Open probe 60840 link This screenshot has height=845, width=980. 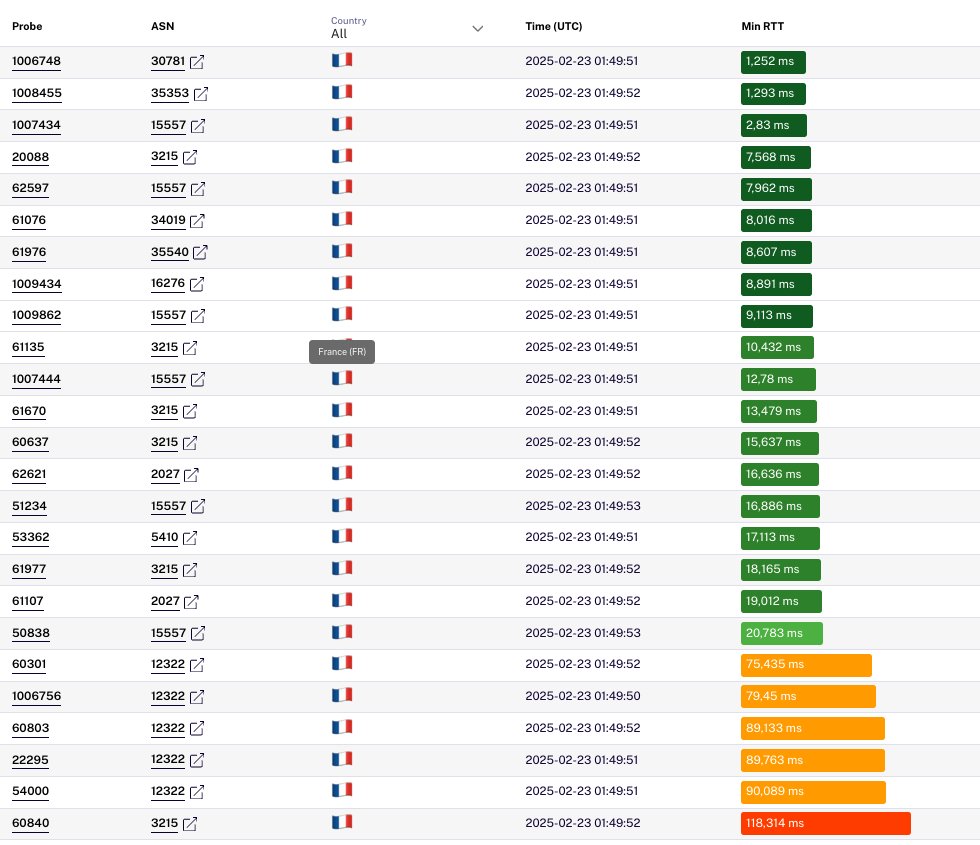tap(31, 823)
